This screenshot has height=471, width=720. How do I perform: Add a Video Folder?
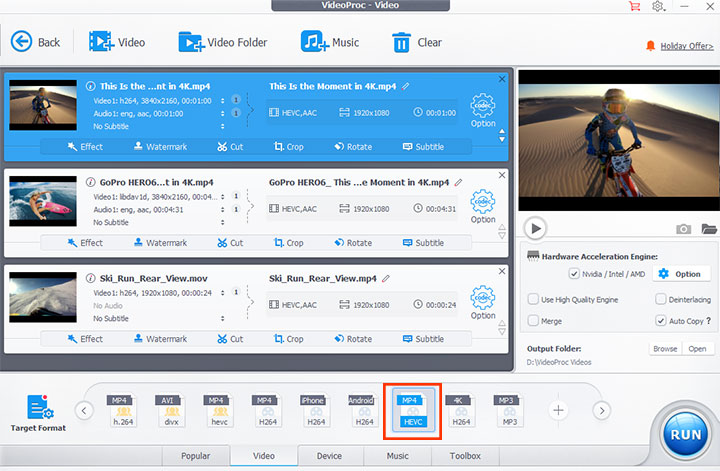(223, 42)
